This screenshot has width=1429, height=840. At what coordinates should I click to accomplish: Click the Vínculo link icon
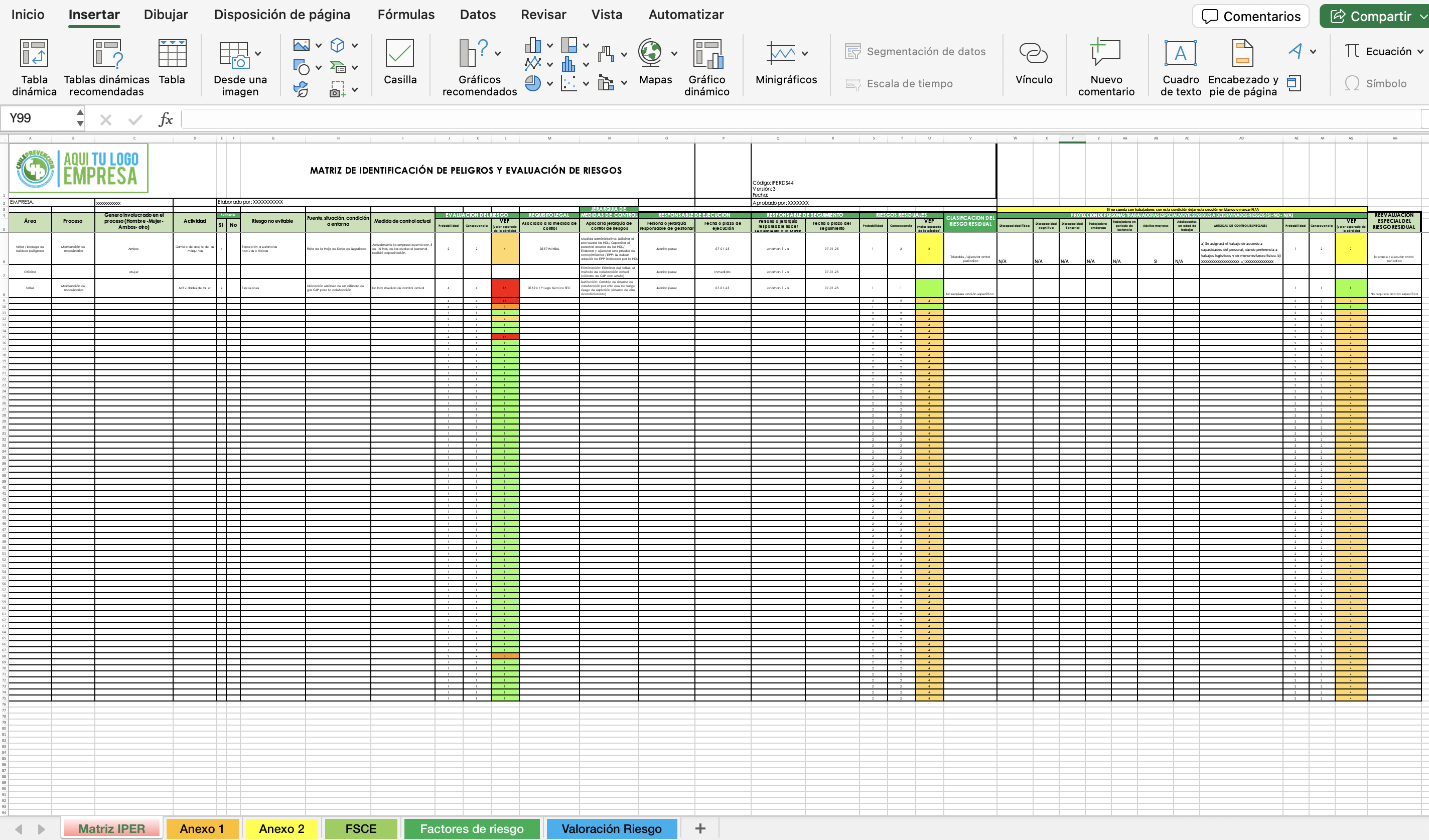coord(1033,54)
